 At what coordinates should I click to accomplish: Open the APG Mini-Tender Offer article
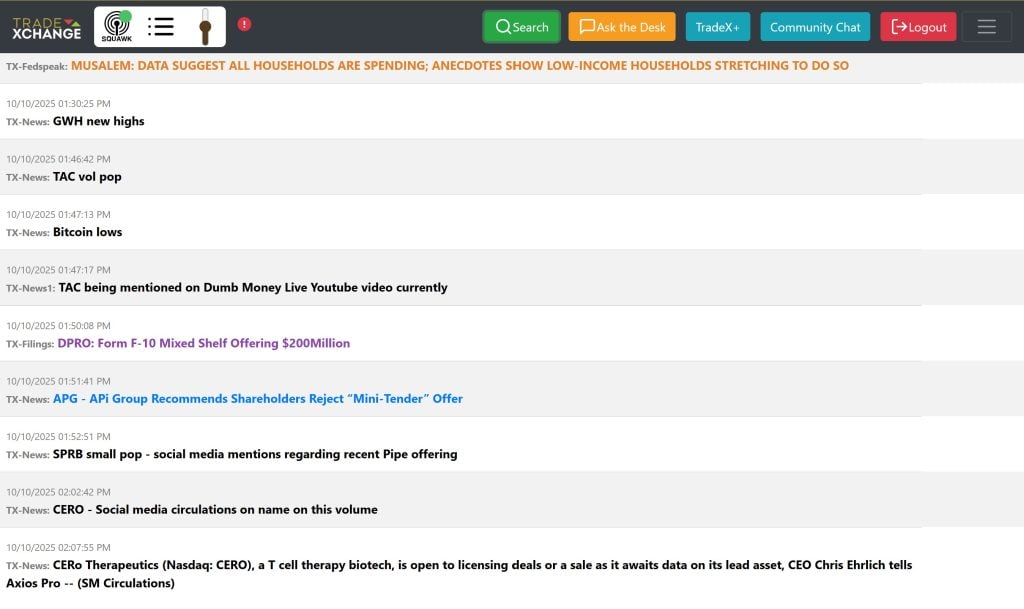[258, 398]
